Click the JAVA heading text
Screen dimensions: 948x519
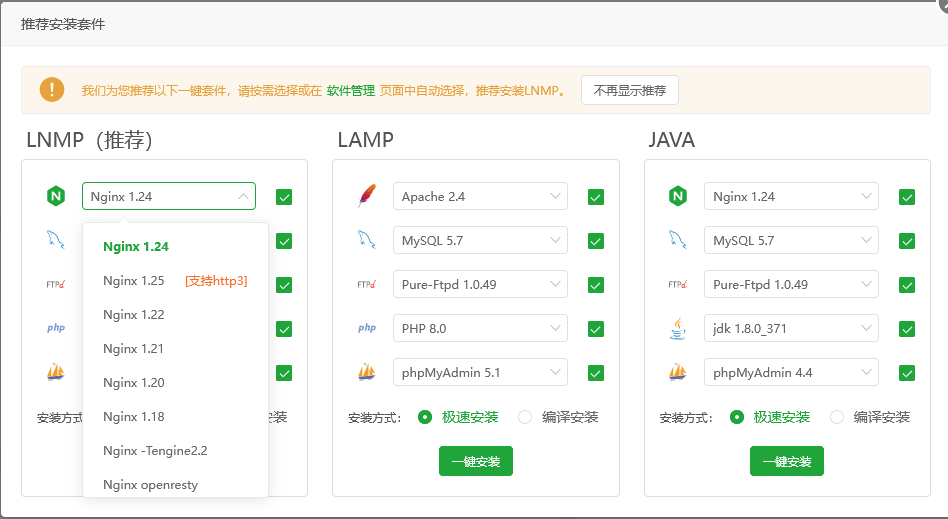(x=672, y=140)
